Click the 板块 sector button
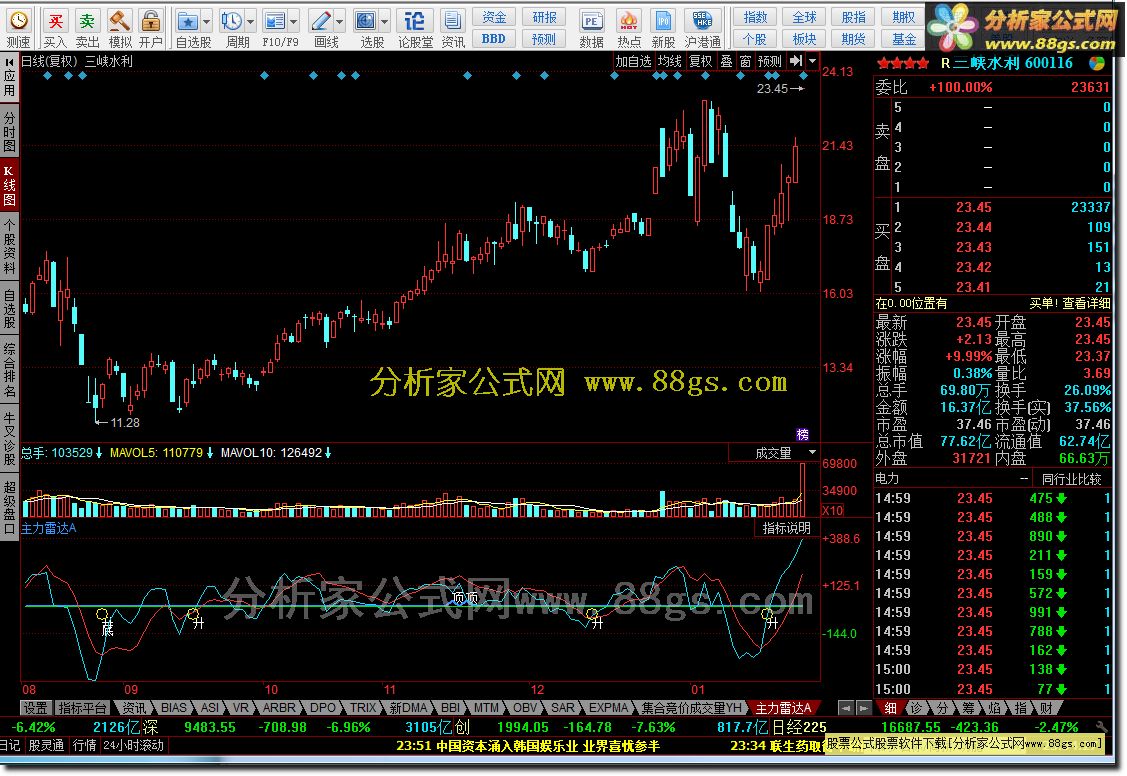 (x=804, y=39)
